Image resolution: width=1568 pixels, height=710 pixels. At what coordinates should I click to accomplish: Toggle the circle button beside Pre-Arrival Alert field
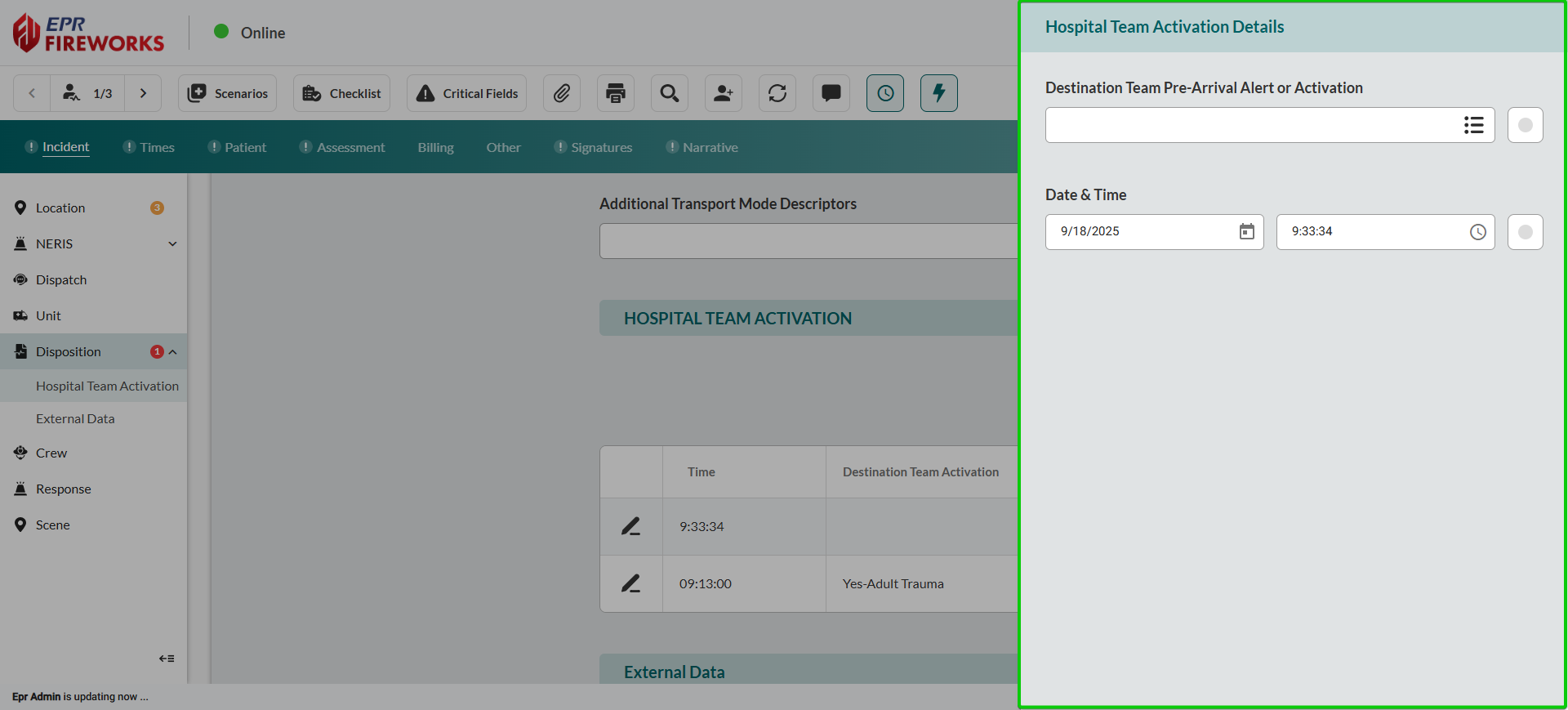click(x=1525, y=125)
